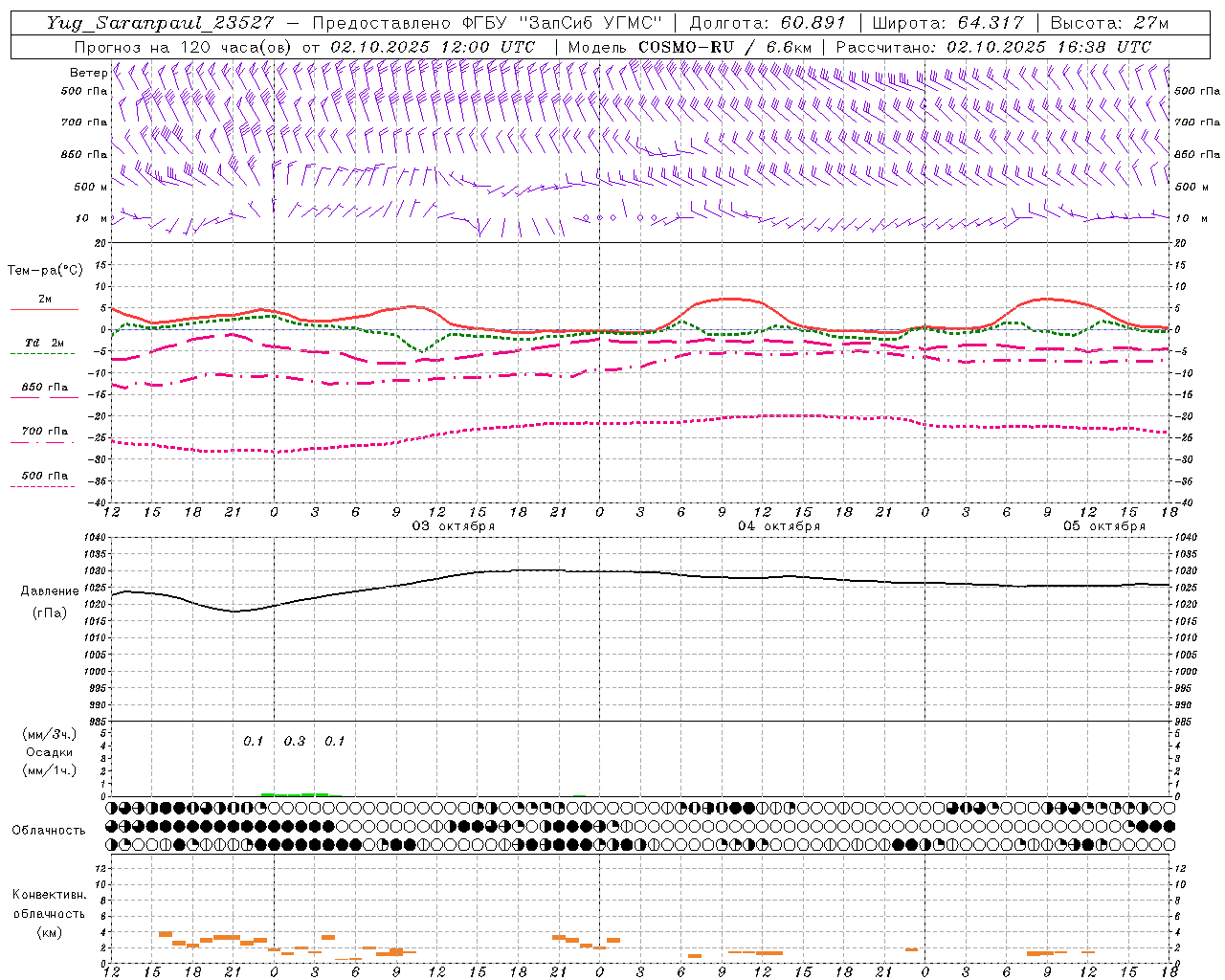Select the 'Широта: 64.317' header value
The image size is (1225, 980).
[948, 23]
